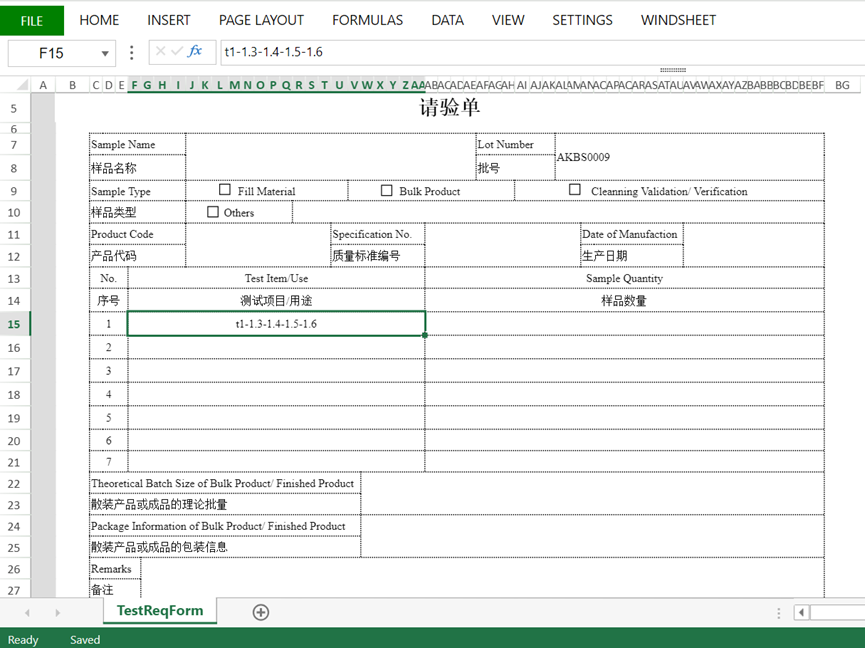
Task: Open the FORMULAS ribbon tab
Action: (x=367, y=20)
